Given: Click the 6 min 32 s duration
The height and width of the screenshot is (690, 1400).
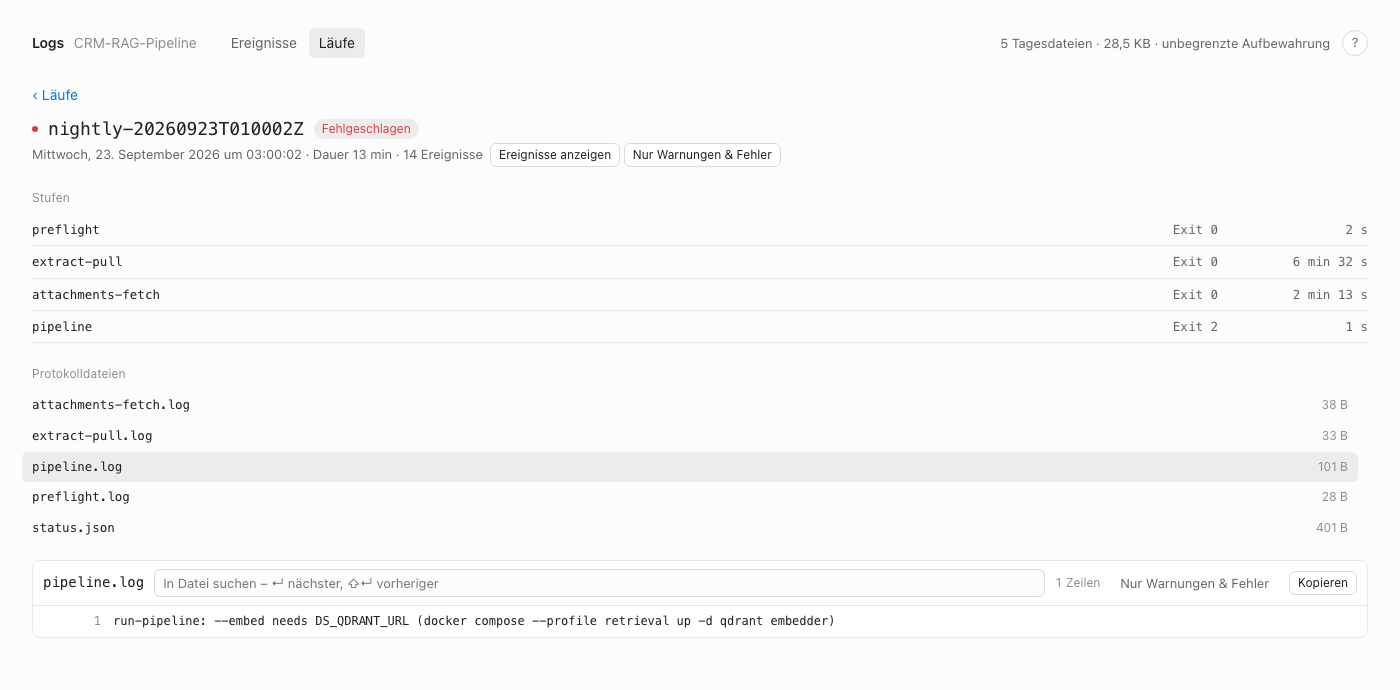Looking at the screenshot, I should (1330, 262).
